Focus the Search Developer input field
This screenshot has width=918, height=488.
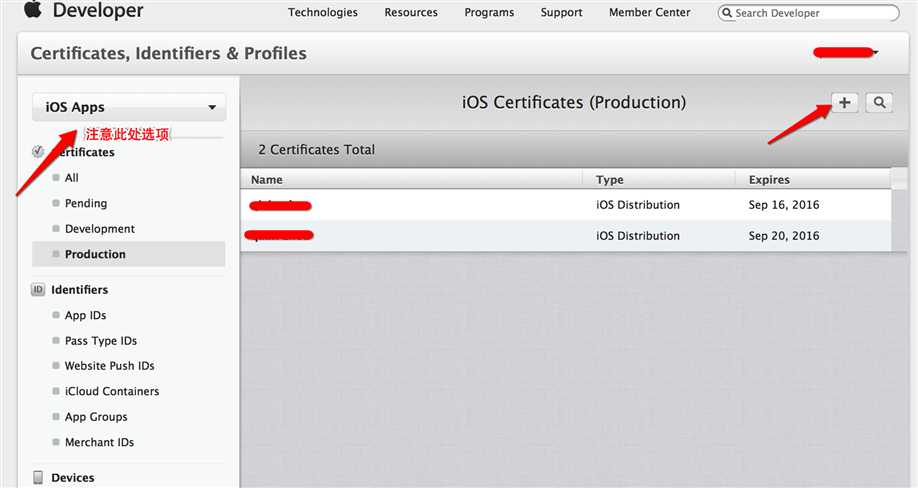809,13
